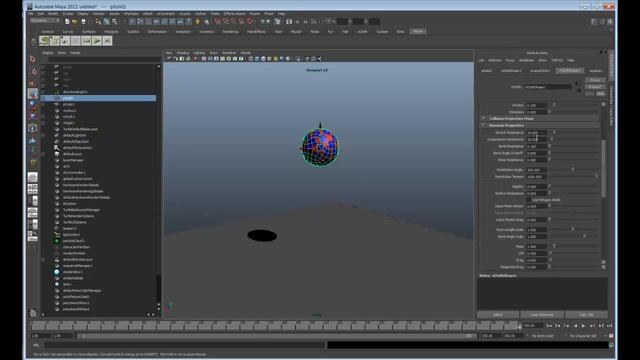Click the Hide button in Attribute Editor
Image resolution: width=640 pixels, height=360 pixels.
point(600,93)
